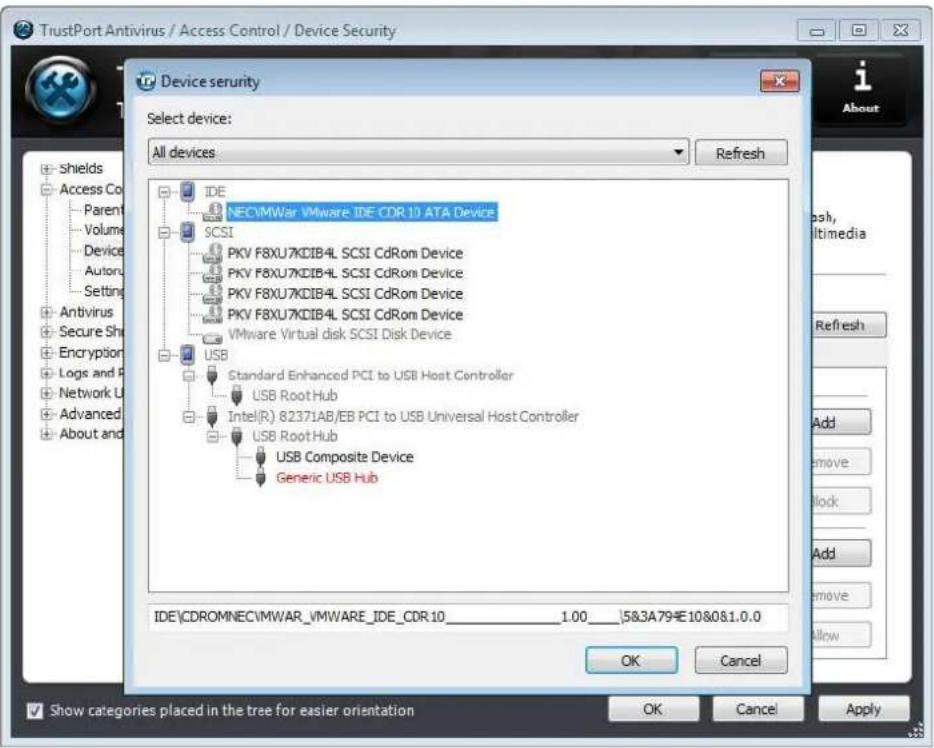
Task: Select Generic USB Hub
Action: [x=327, y=478]
